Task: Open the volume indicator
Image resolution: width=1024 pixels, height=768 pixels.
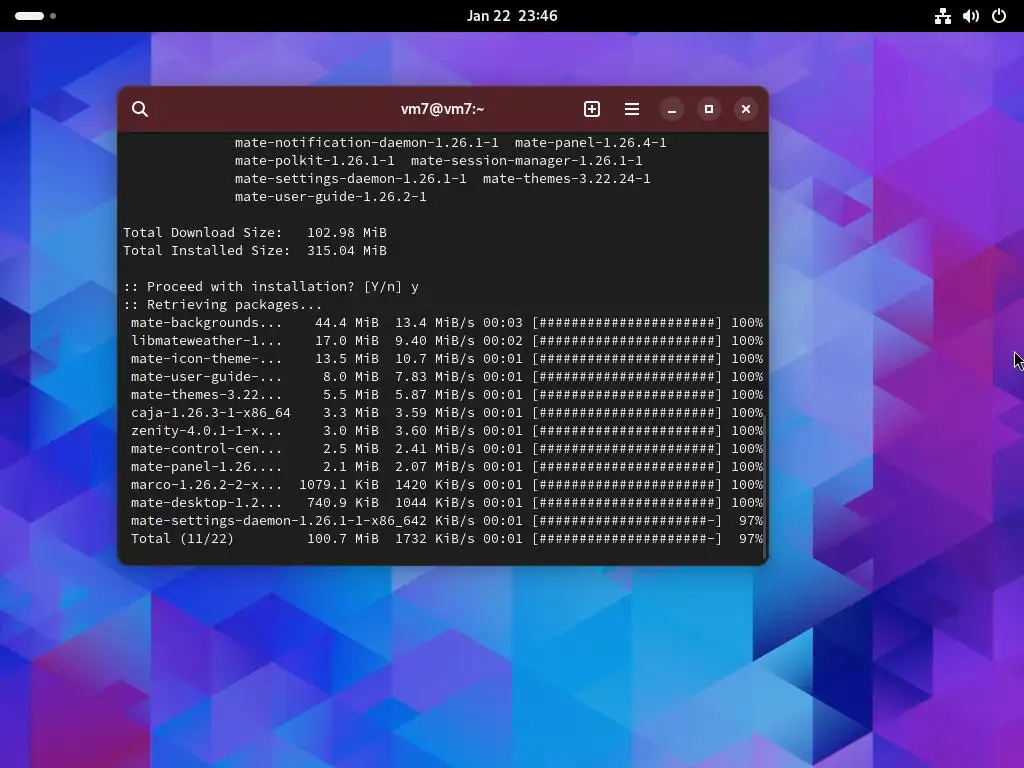Action: pyautogui.click(x=970, y=16)
